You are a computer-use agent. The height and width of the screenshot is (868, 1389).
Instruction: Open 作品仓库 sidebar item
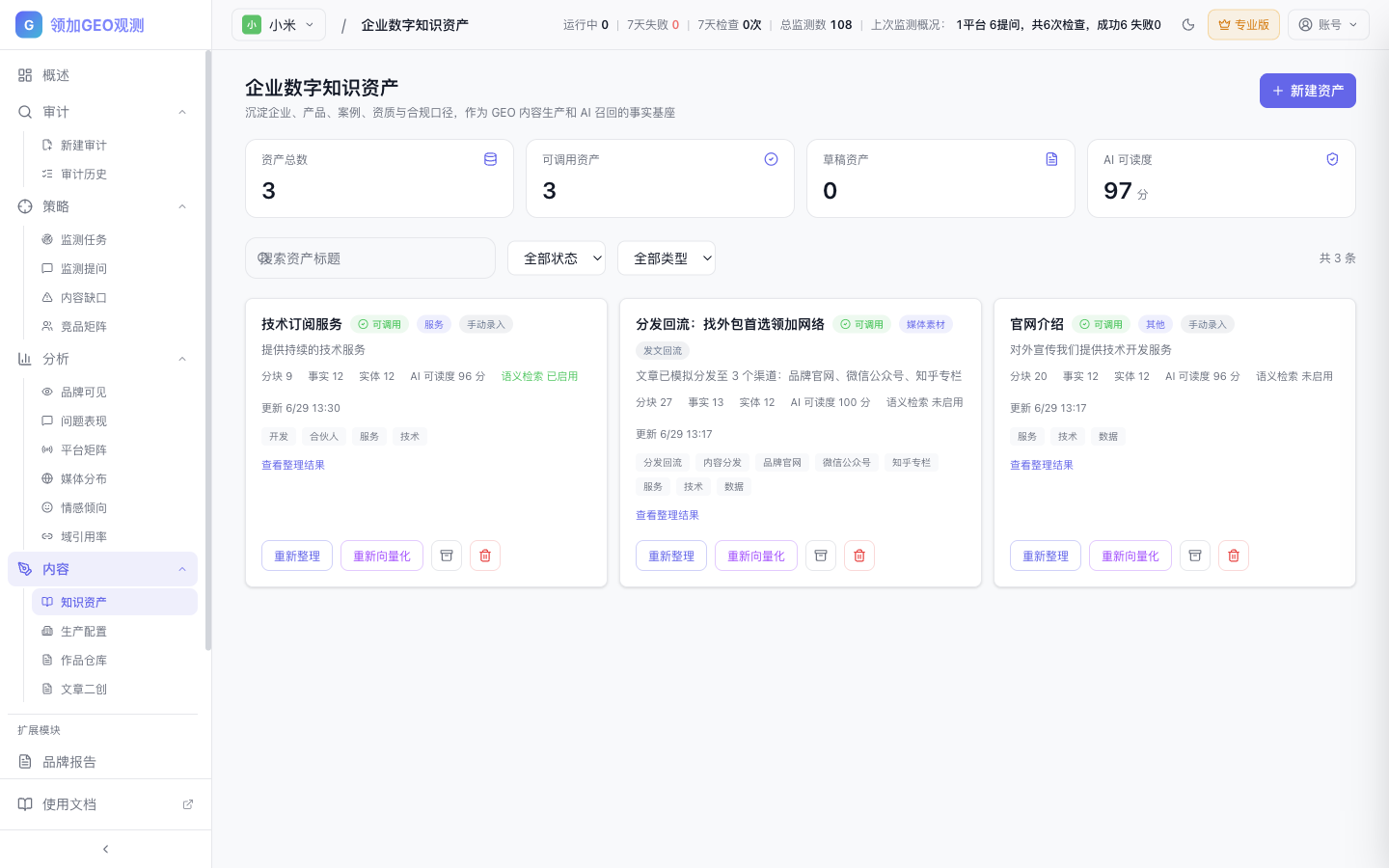115,660
